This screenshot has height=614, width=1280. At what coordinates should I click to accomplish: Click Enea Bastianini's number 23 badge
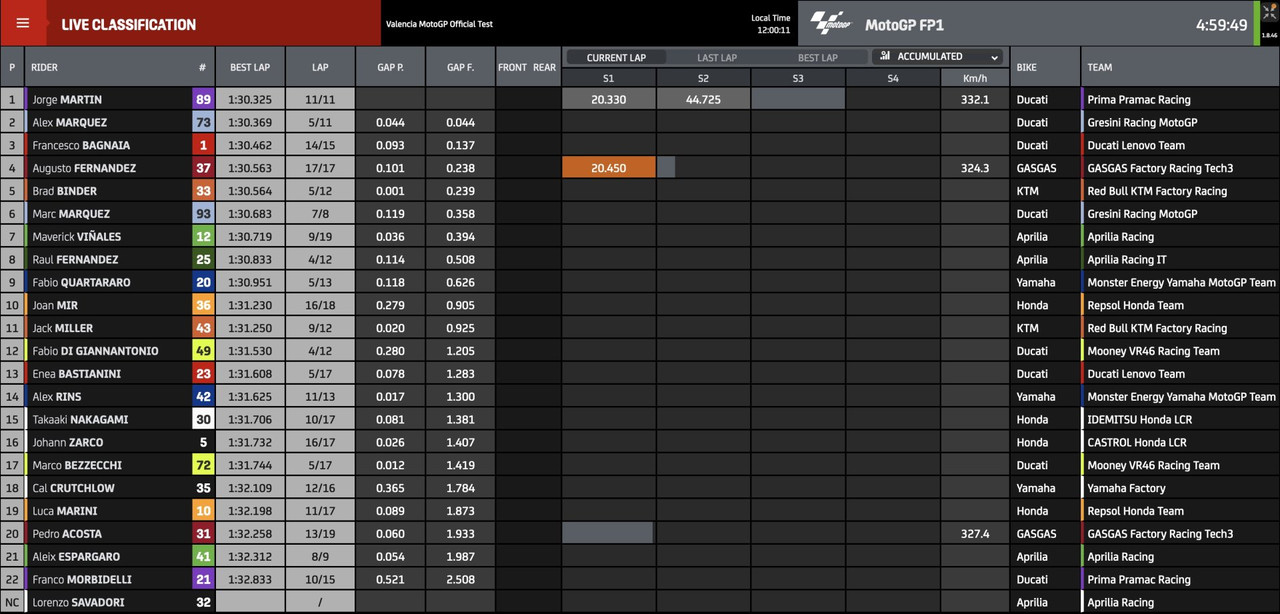click(x=203, y=373)
